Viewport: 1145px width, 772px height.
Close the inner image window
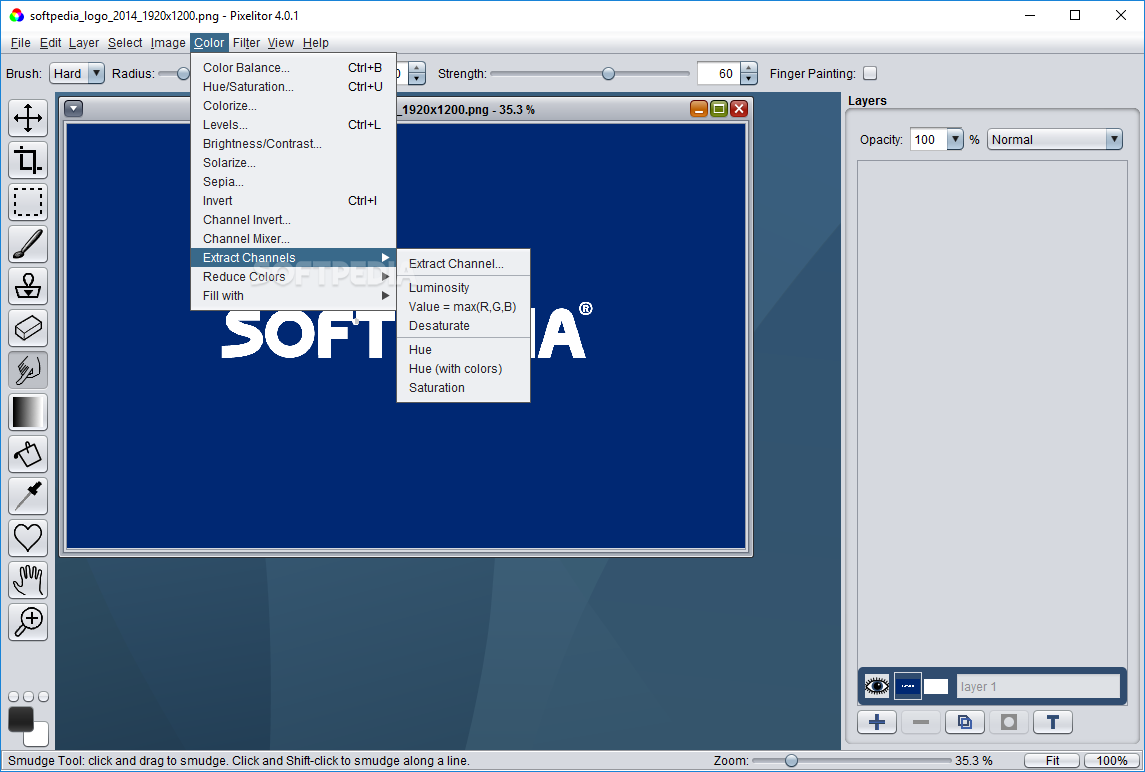point(739,109)
